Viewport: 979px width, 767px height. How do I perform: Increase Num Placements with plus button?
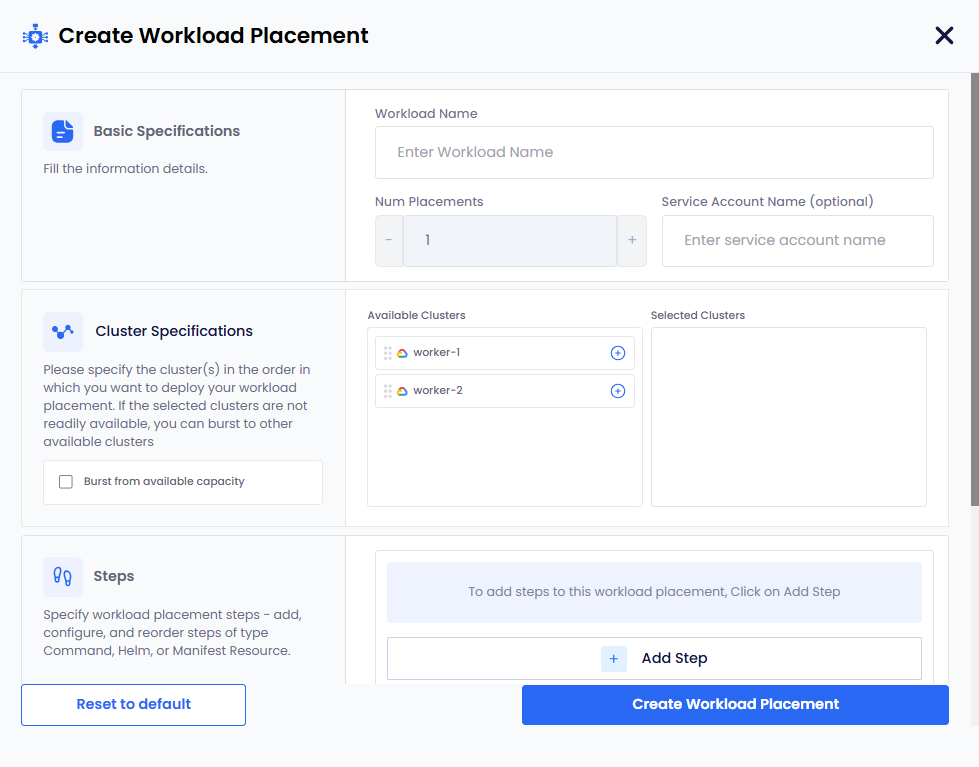[632, 241]
